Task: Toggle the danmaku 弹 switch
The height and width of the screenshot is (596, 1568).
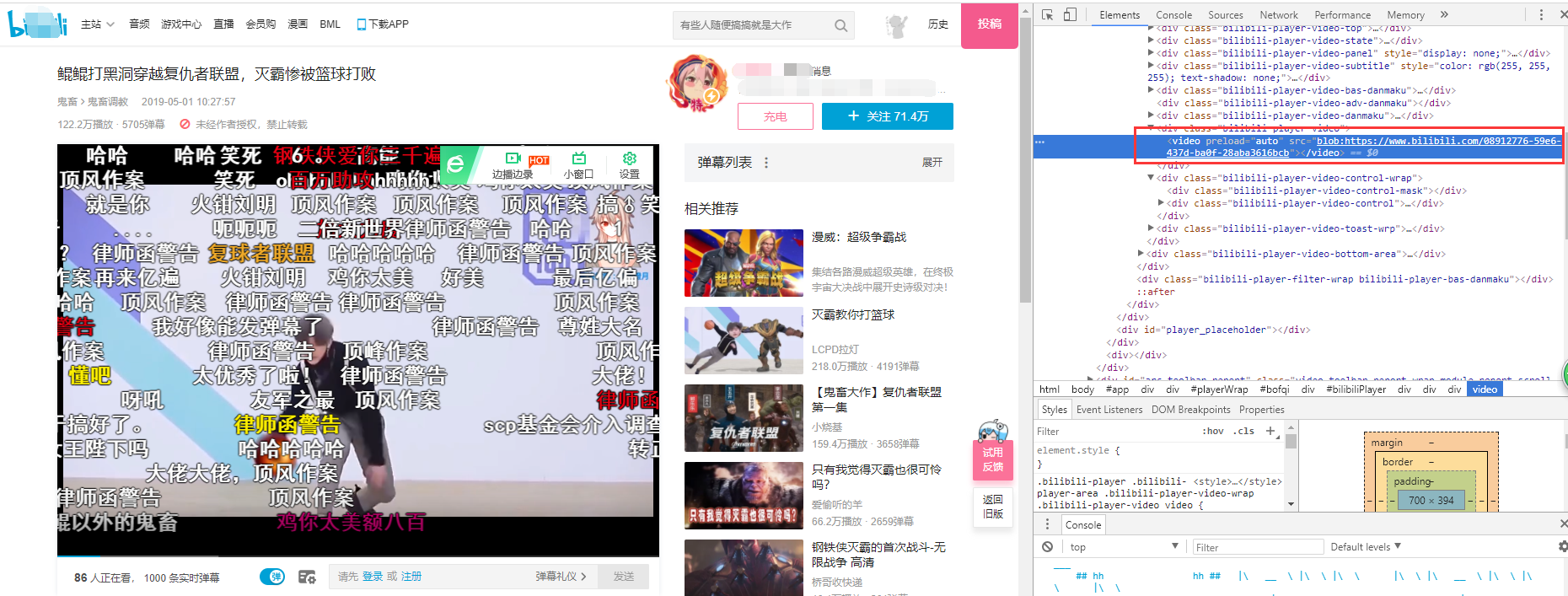Action: click(x=272, y=577)
